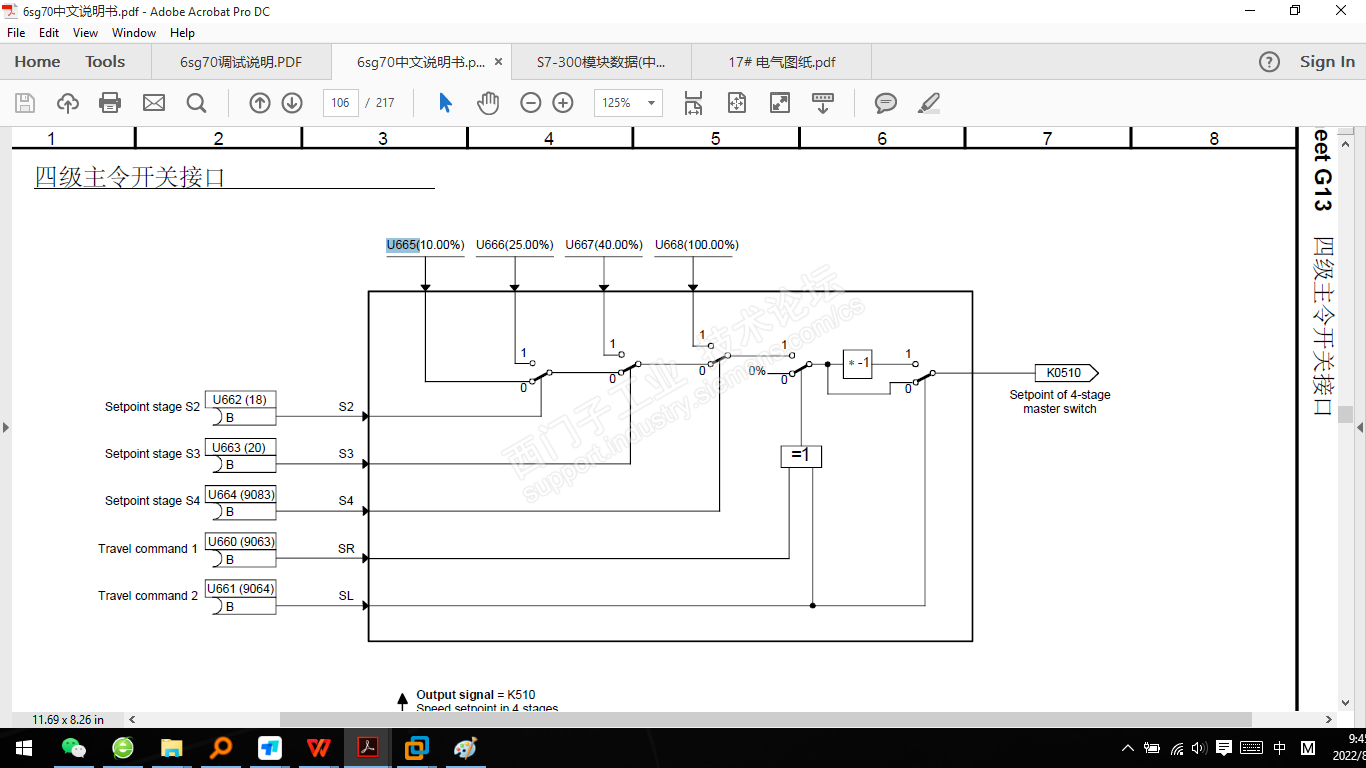Click the Sign In button

[1327, 62]
